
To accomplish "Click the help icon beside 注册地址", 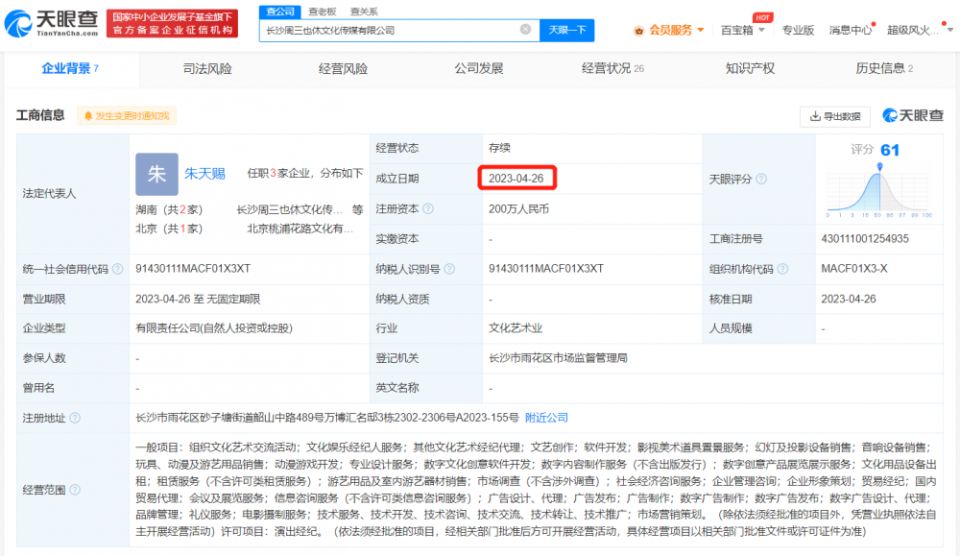I will [x=75, y=418].
